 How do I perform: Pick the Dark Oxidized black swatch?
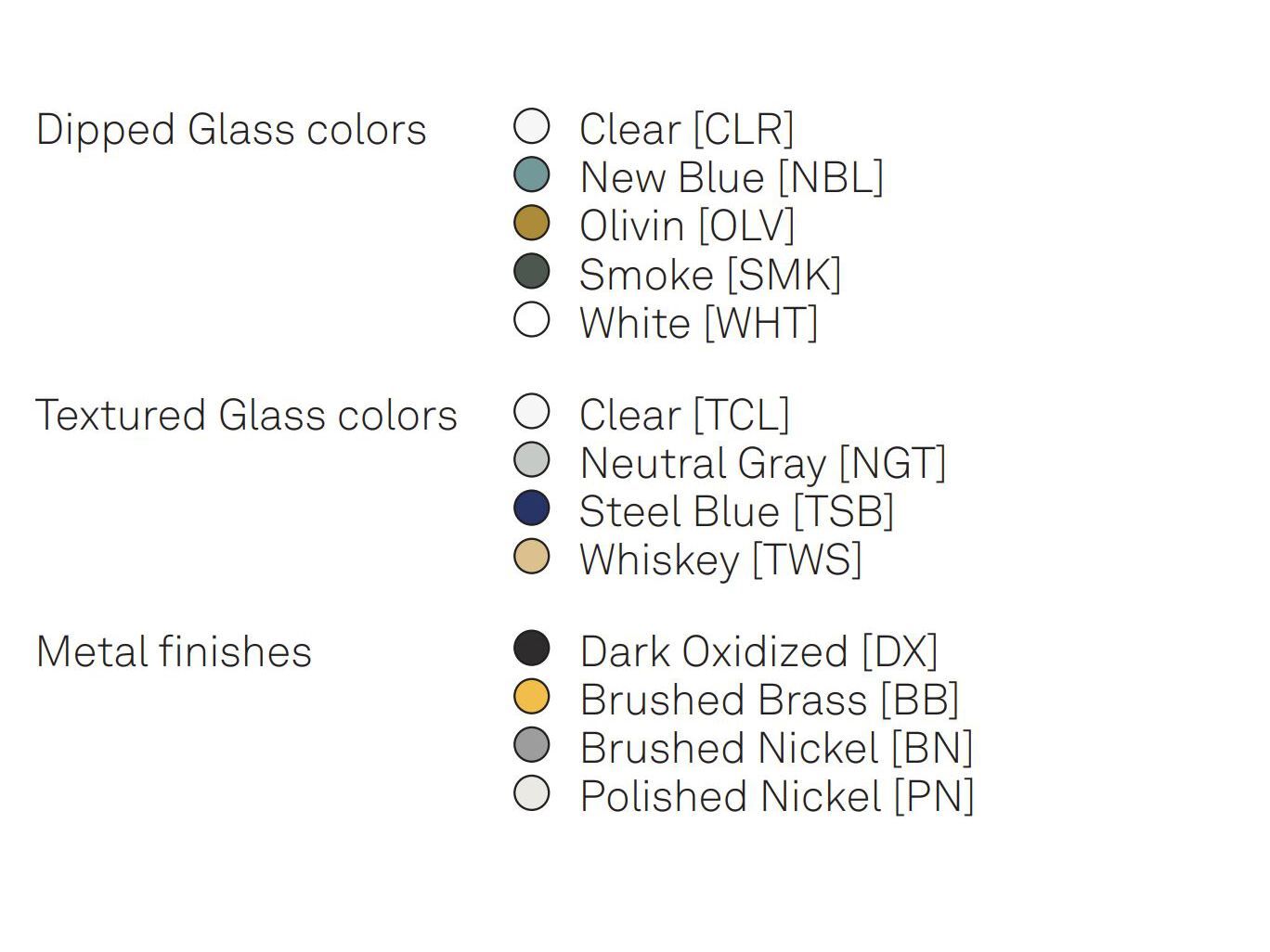pyautogui.click(x=532, y=649)
